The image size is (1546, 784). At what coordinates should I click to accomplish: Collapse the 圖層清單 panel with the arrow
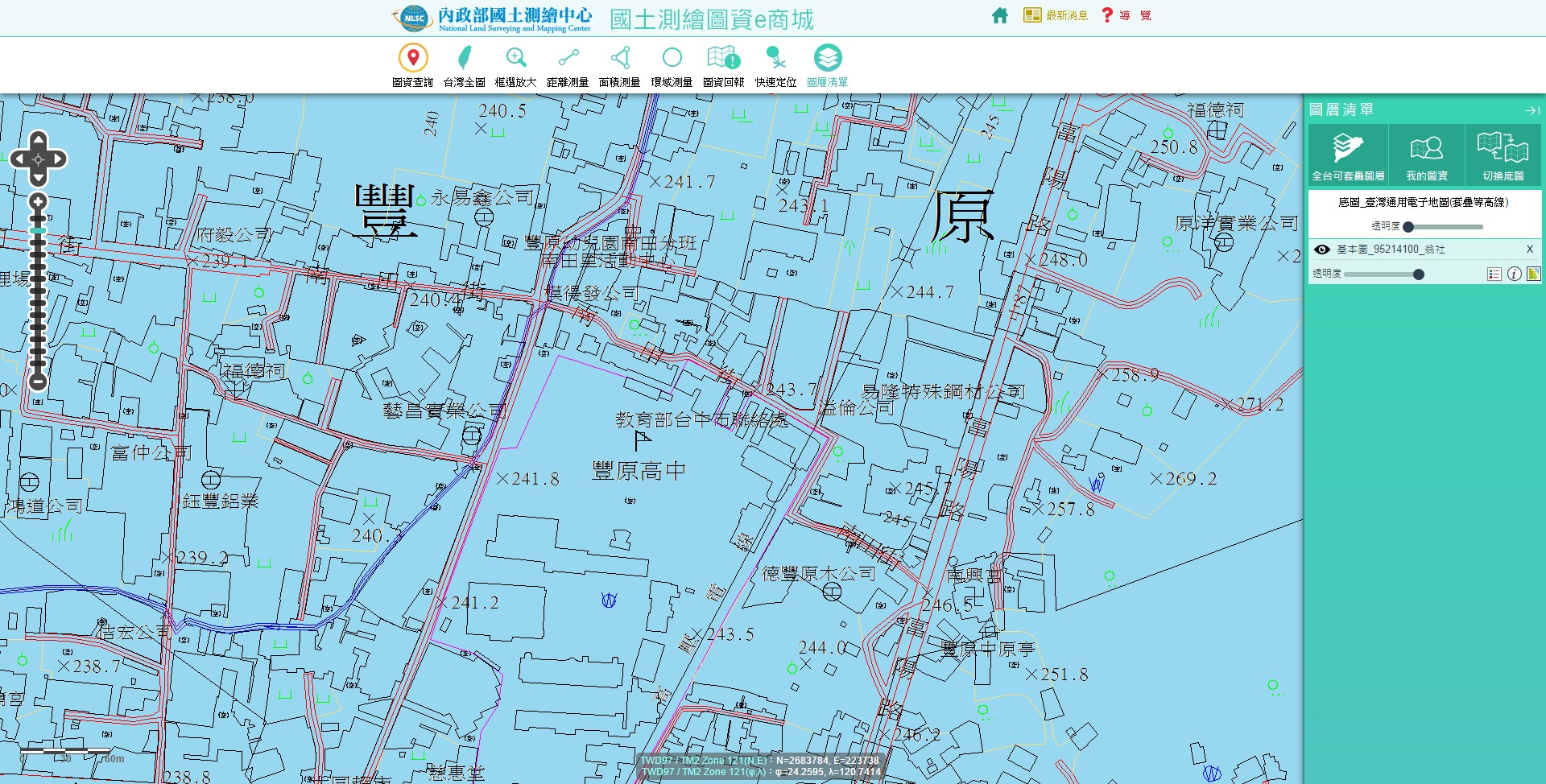pyautogui.click(x=1530, y=110)
